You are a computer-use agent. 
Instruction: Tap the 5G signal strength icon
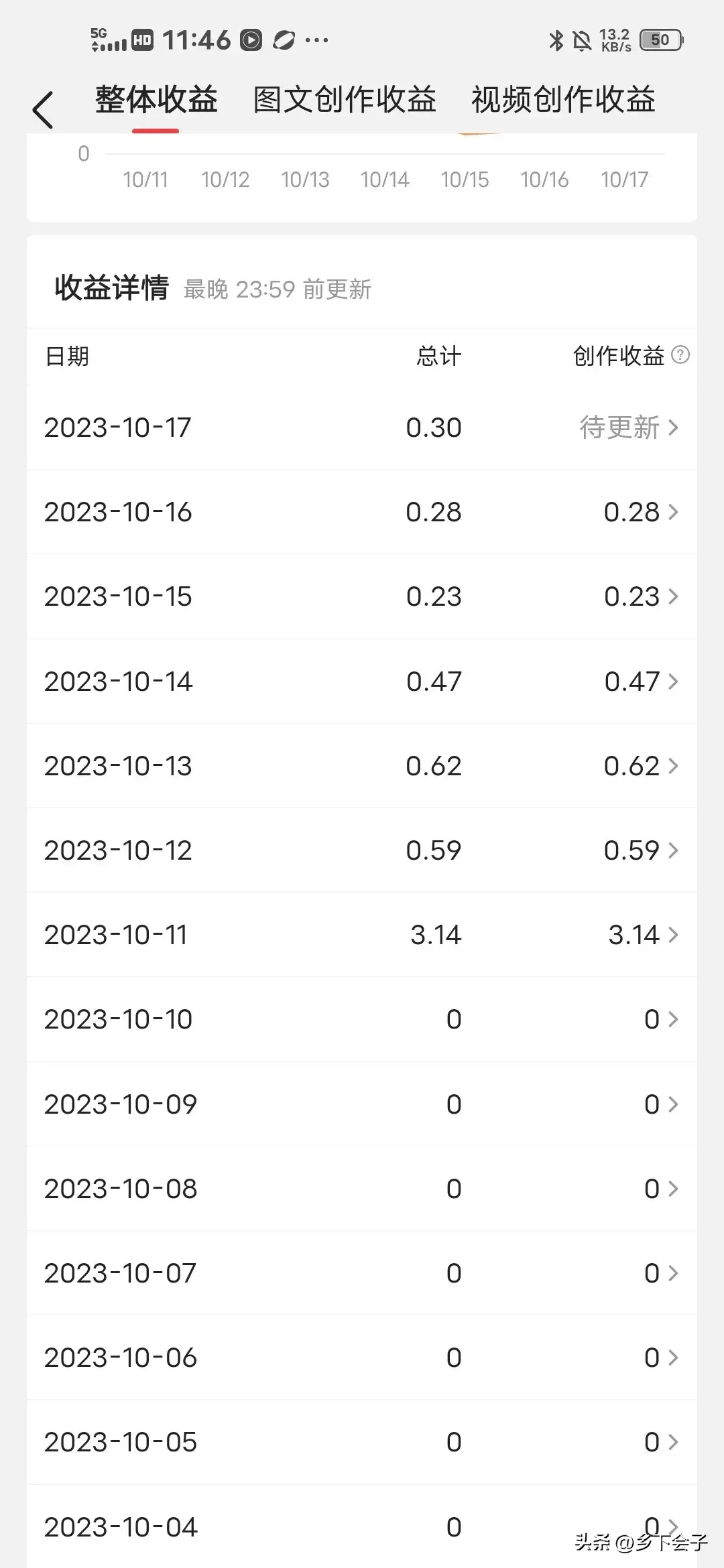point(109,40)
